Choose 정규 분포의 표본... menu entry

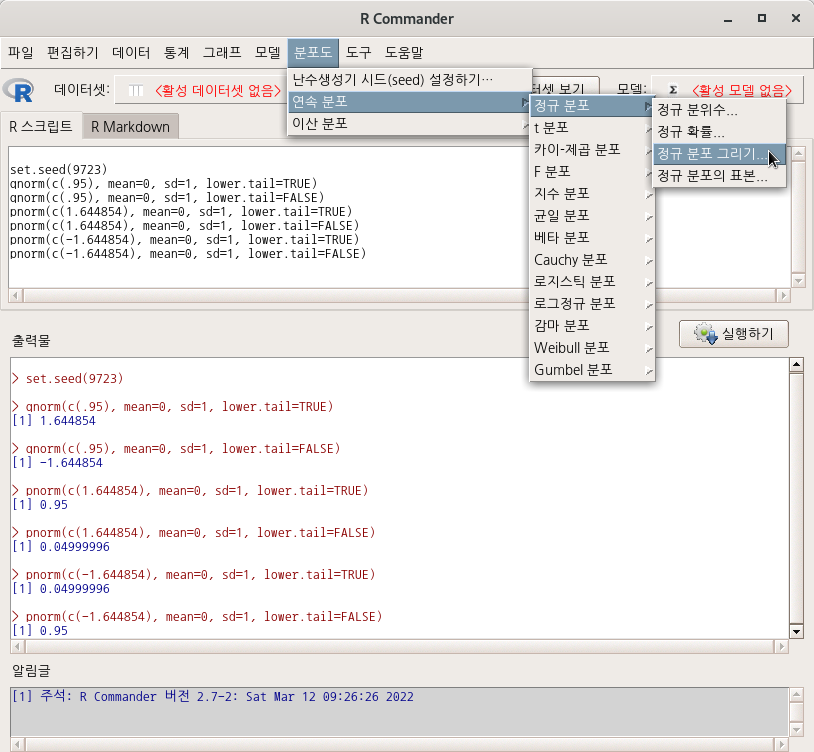pyautogui.click(x=720, y=176)
